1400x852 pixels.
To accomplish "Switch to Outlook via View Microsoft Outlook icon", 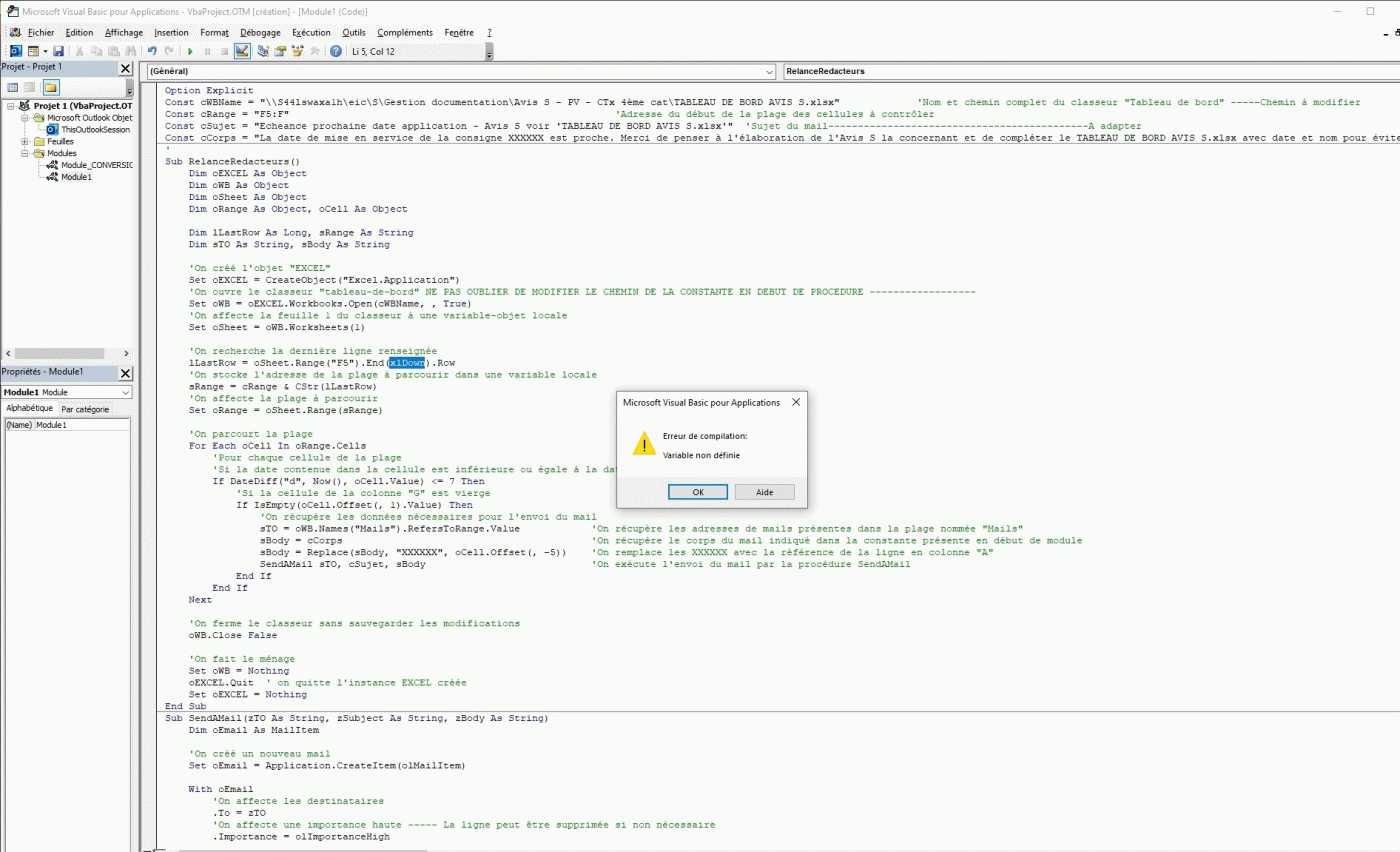I will 15,51.
